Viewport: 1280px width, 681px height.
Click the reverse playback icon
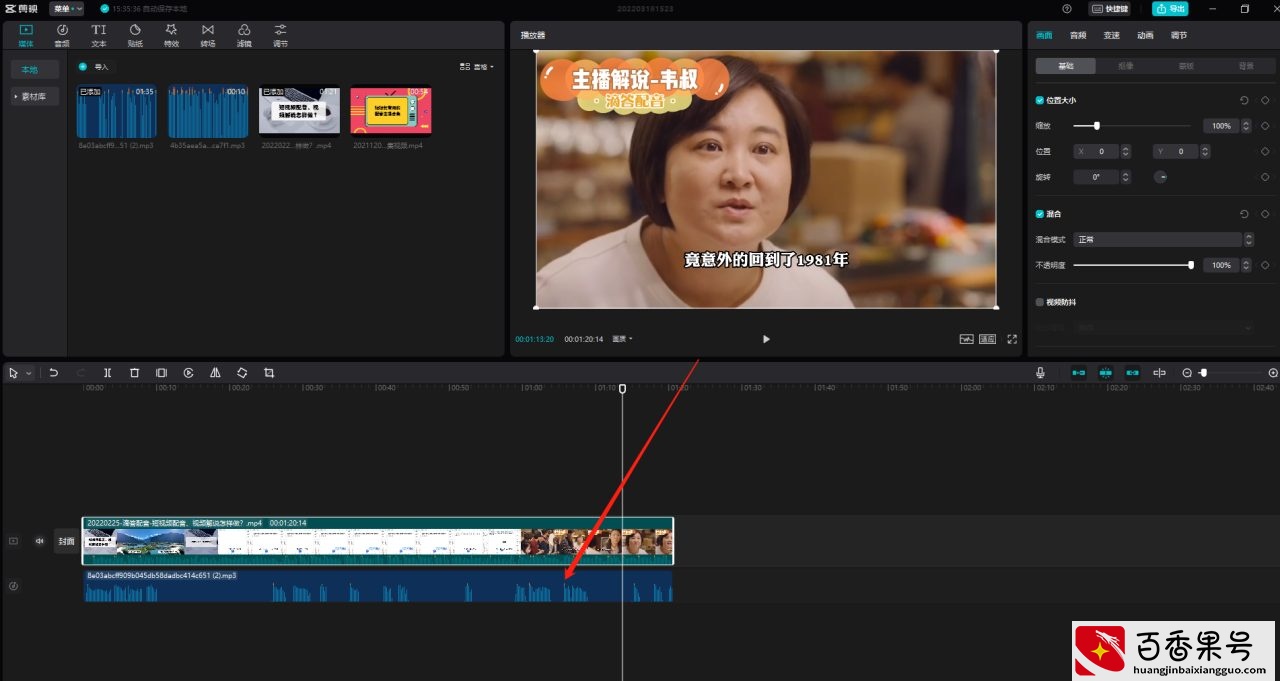[x=188, y=373]
